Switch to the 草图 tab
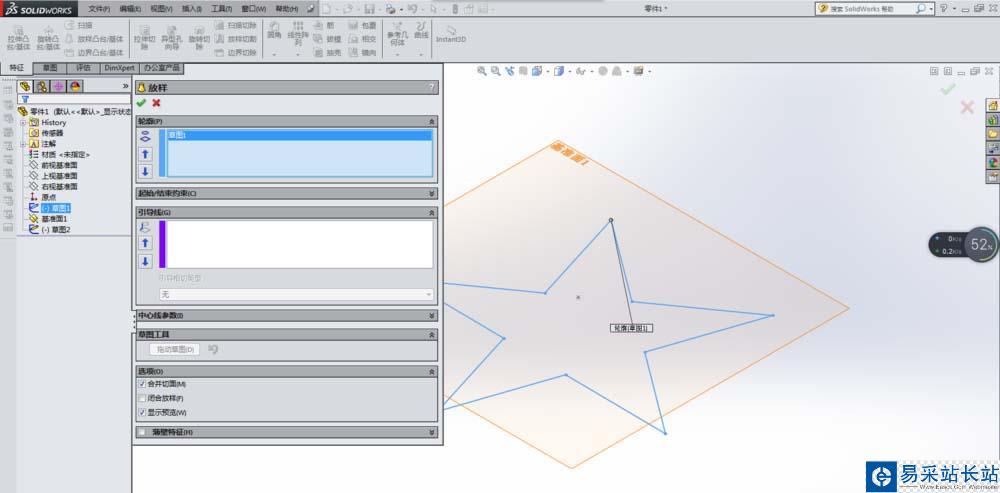Image resolution: width=1000 pixels, height=493 pixels. (50, 68)
